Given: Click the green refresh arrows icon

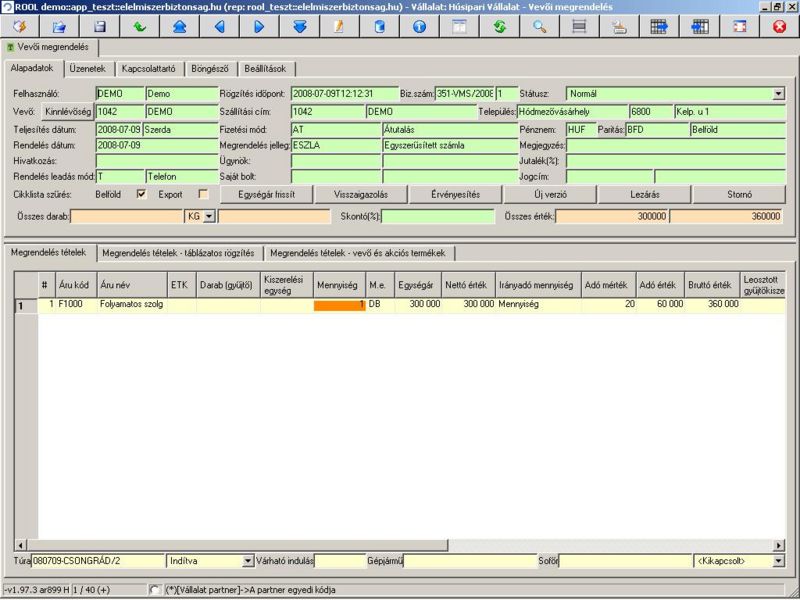Looking at the screenshot, I should pos(499,26).
